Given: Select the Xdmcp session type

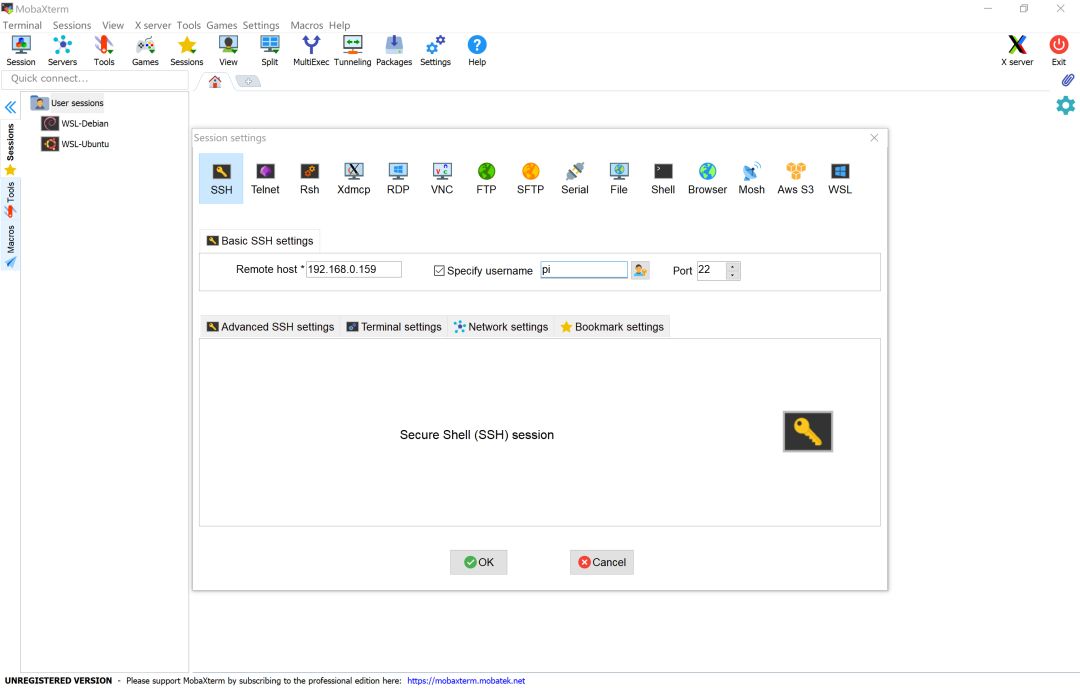Looking at the screenshot, I should tap(353, 178).
